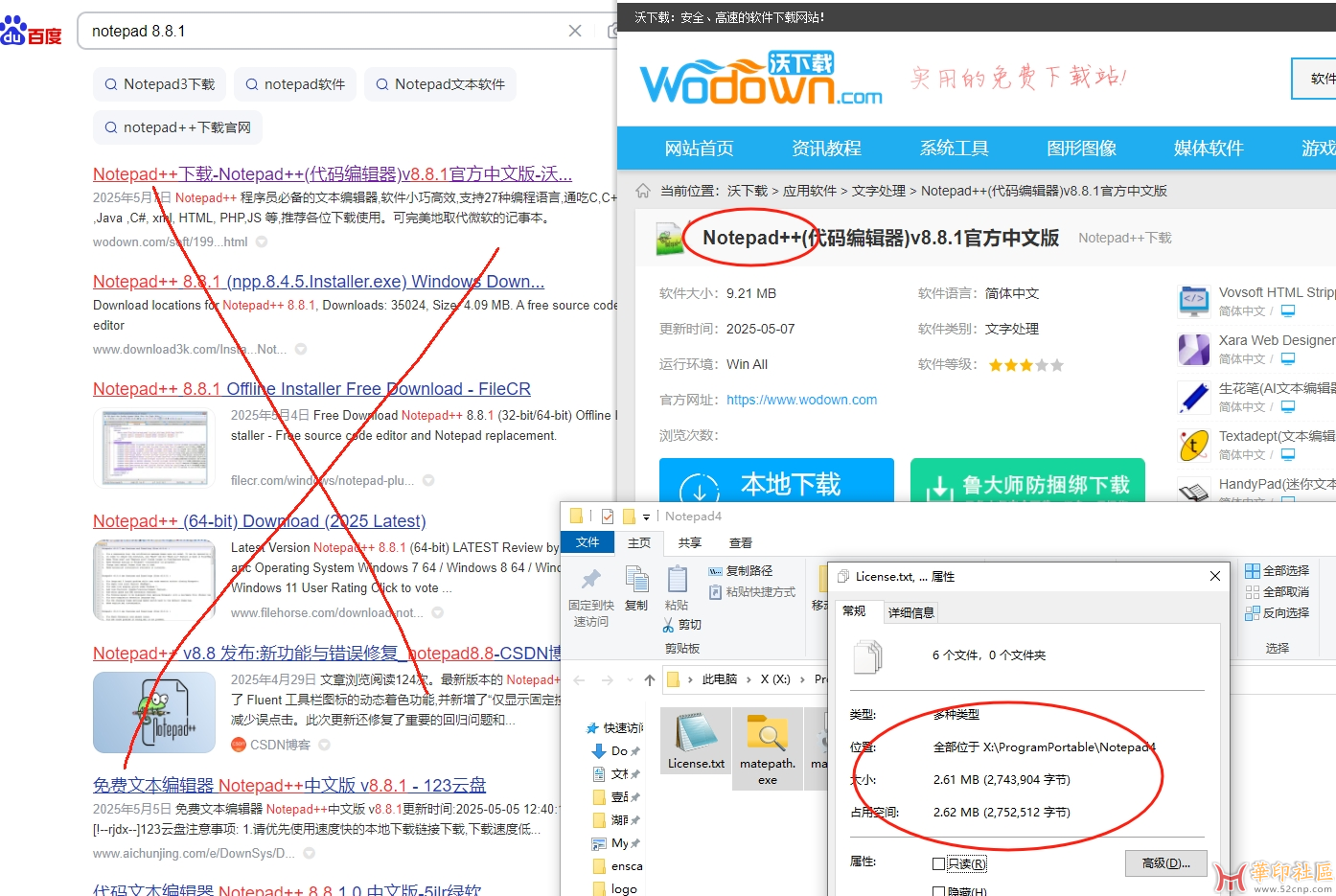Click 粘贴快捷方式 in the ribbon
1336x896 pixels.
pos(752,592)
